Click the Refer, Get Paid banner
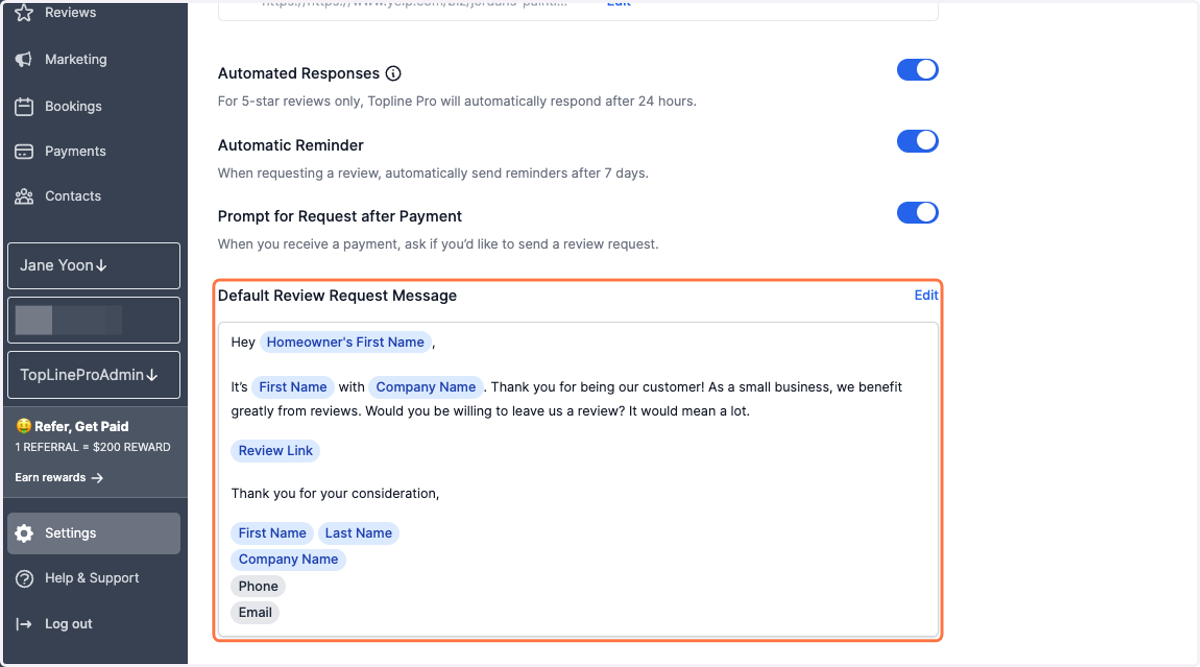 (x=94, y=452)
